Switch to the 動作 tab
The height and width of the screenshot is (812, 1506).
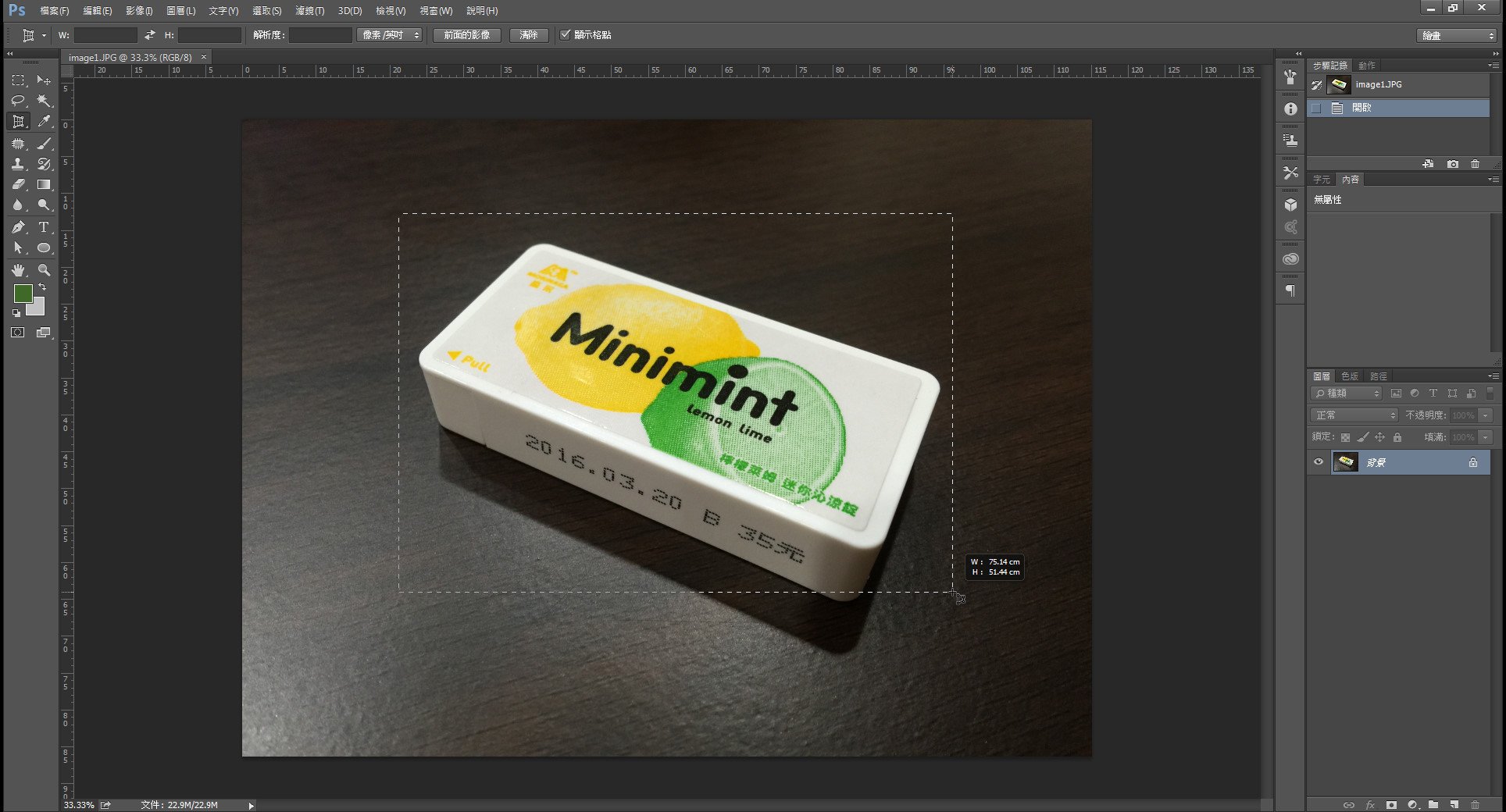(1367, 66)
